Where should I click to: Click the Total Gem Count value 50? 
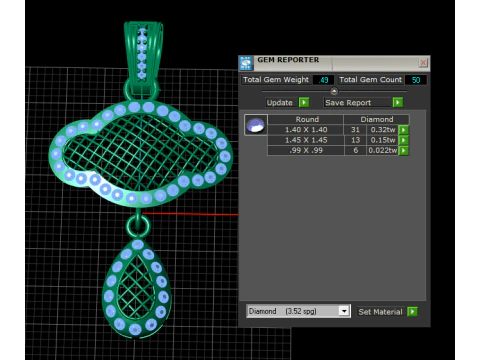click(416, 80)
